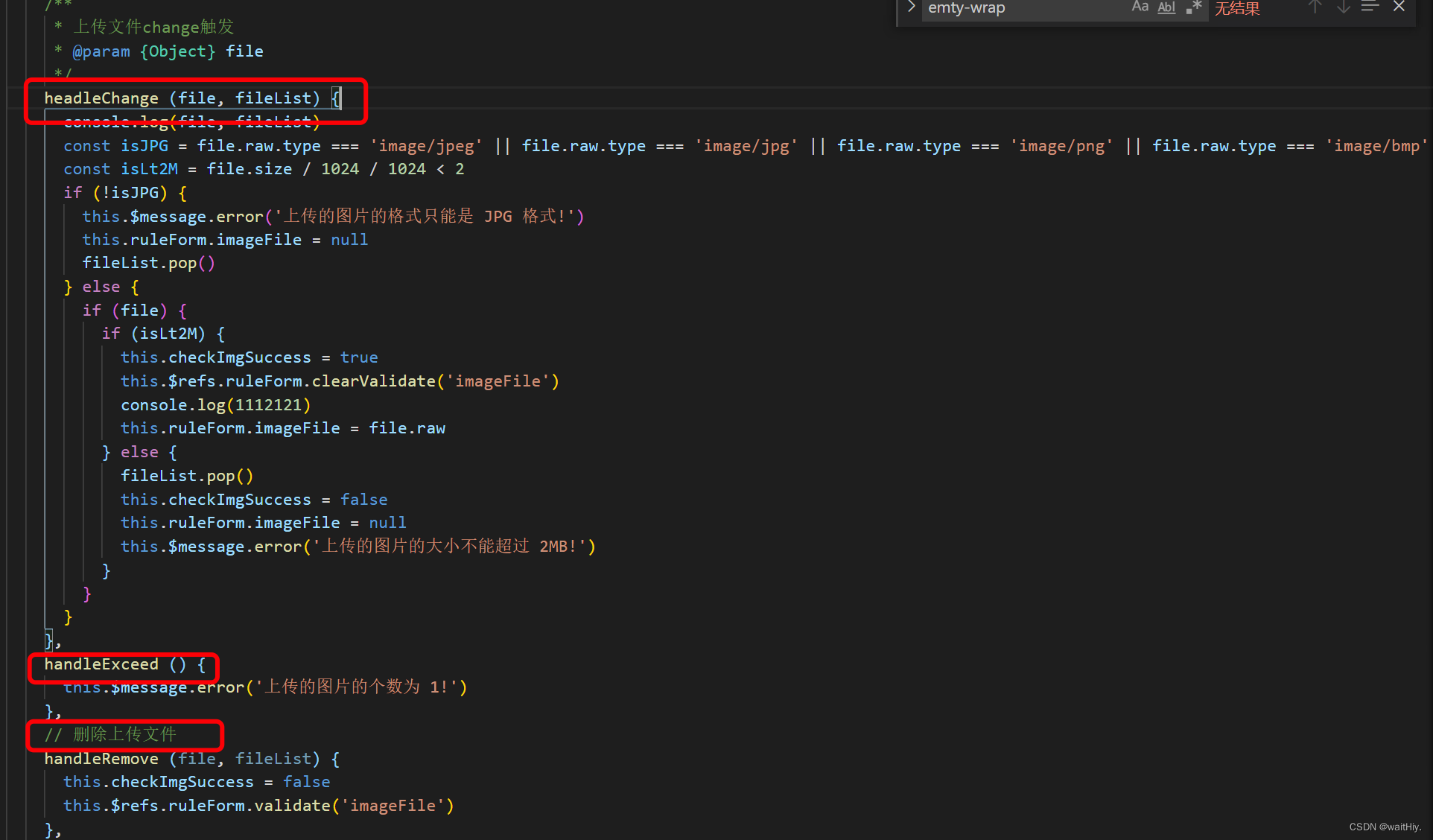1433x840 pixels.
Task: Toggle Find in Selection icon
Action: [x=1370, y=7]
